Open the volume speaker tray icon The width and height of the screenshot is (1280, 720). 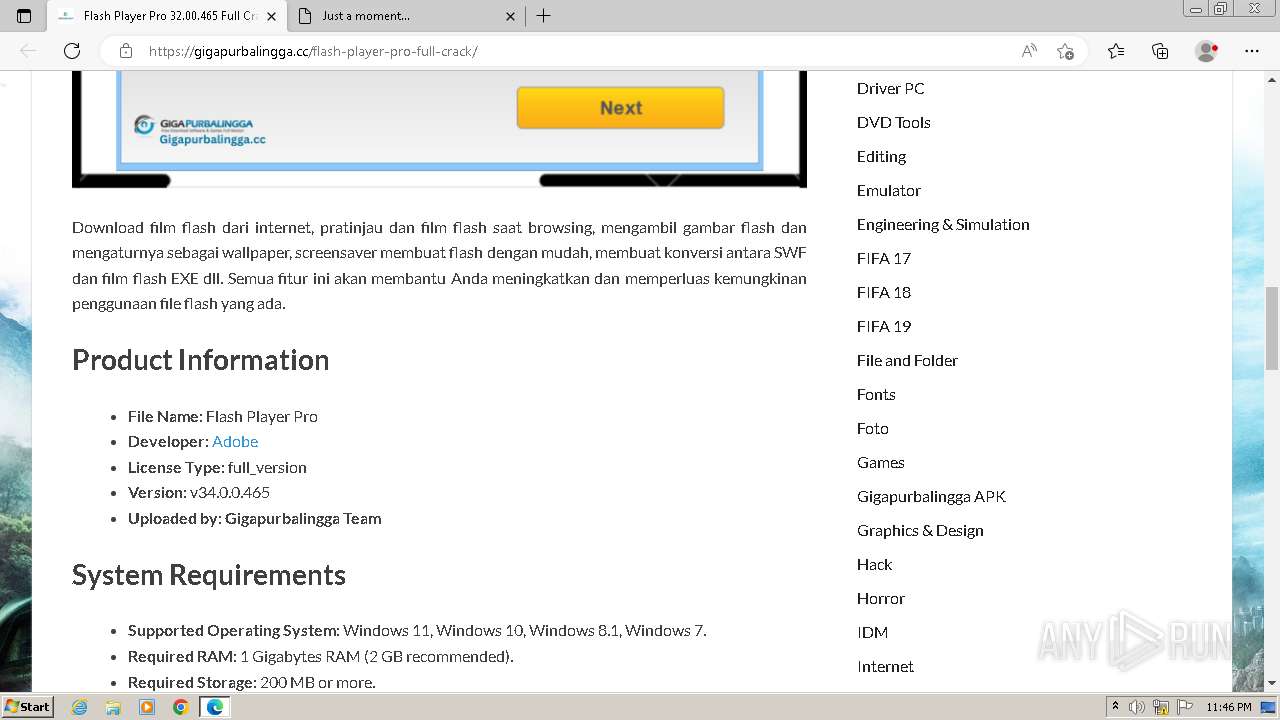click(1137, 707)
